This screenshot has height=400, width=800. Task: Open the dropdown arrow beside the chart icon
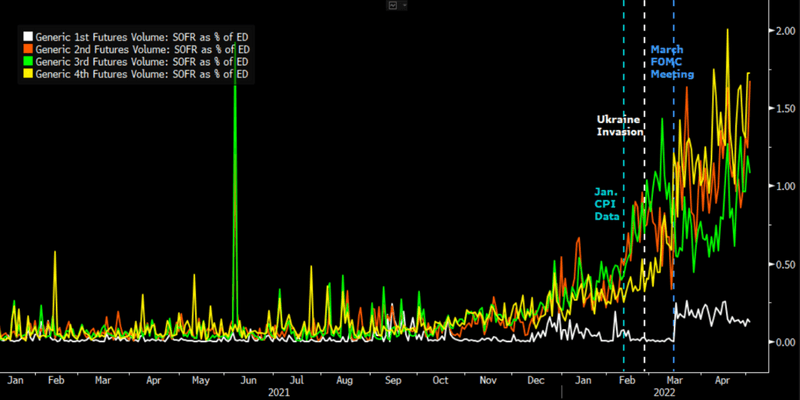pyautogui.click(x=405, y=5)
